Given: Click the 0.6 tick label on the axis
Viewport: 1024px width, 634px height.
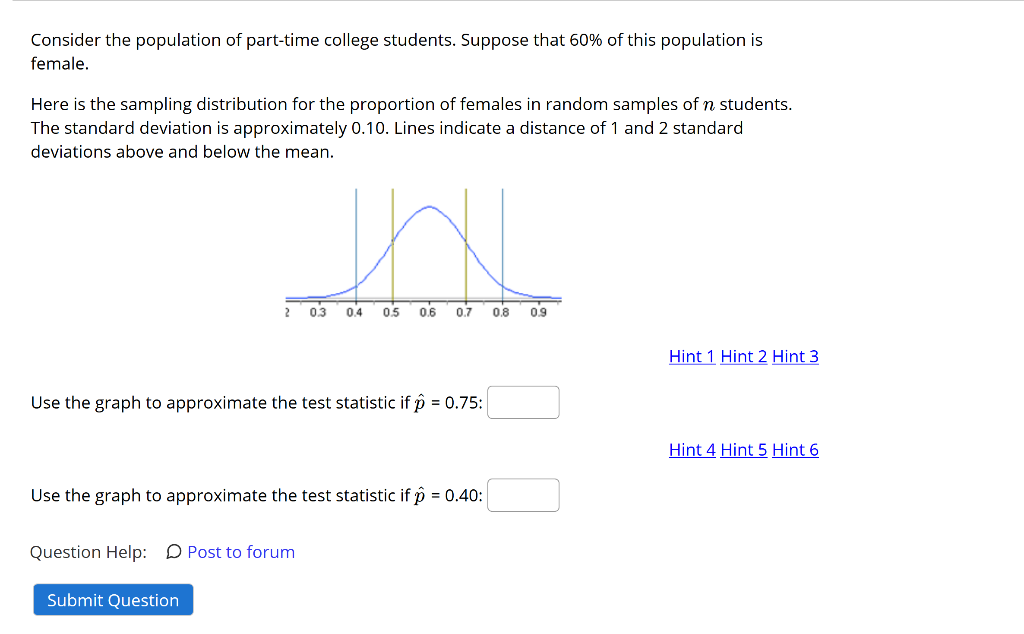Looking at the screenshot, I should 428,309.
